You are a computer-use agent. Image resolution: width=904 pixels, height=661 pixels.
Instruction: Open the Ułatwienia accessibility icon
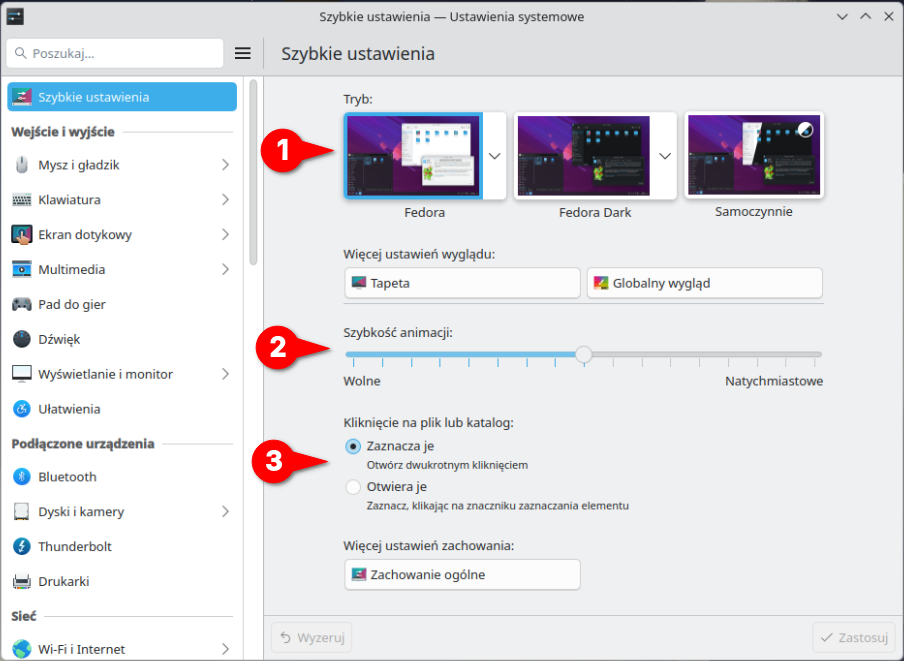click(22, 409)
